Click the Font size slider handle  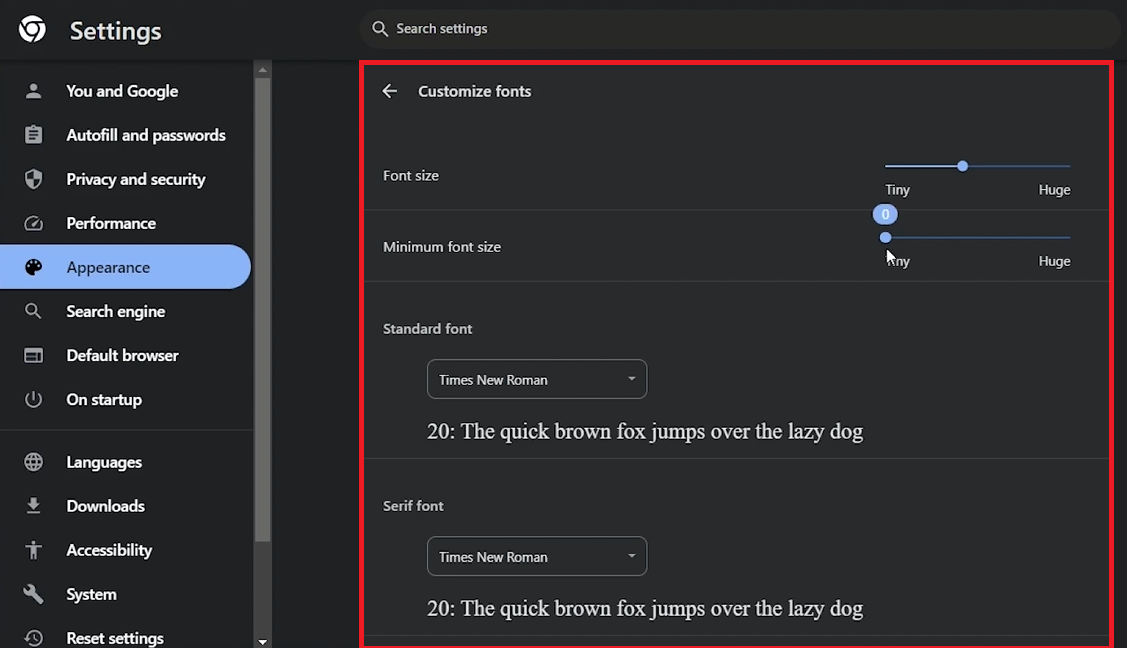962,166
